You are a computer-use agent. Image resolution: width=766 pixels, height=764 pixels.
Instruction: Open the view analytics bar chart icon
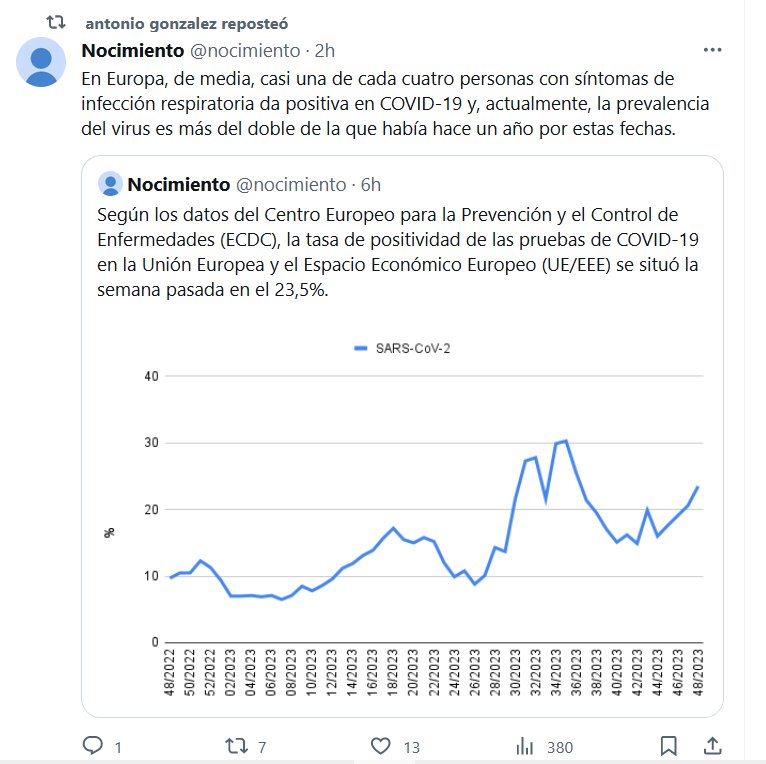click(524, 746)
